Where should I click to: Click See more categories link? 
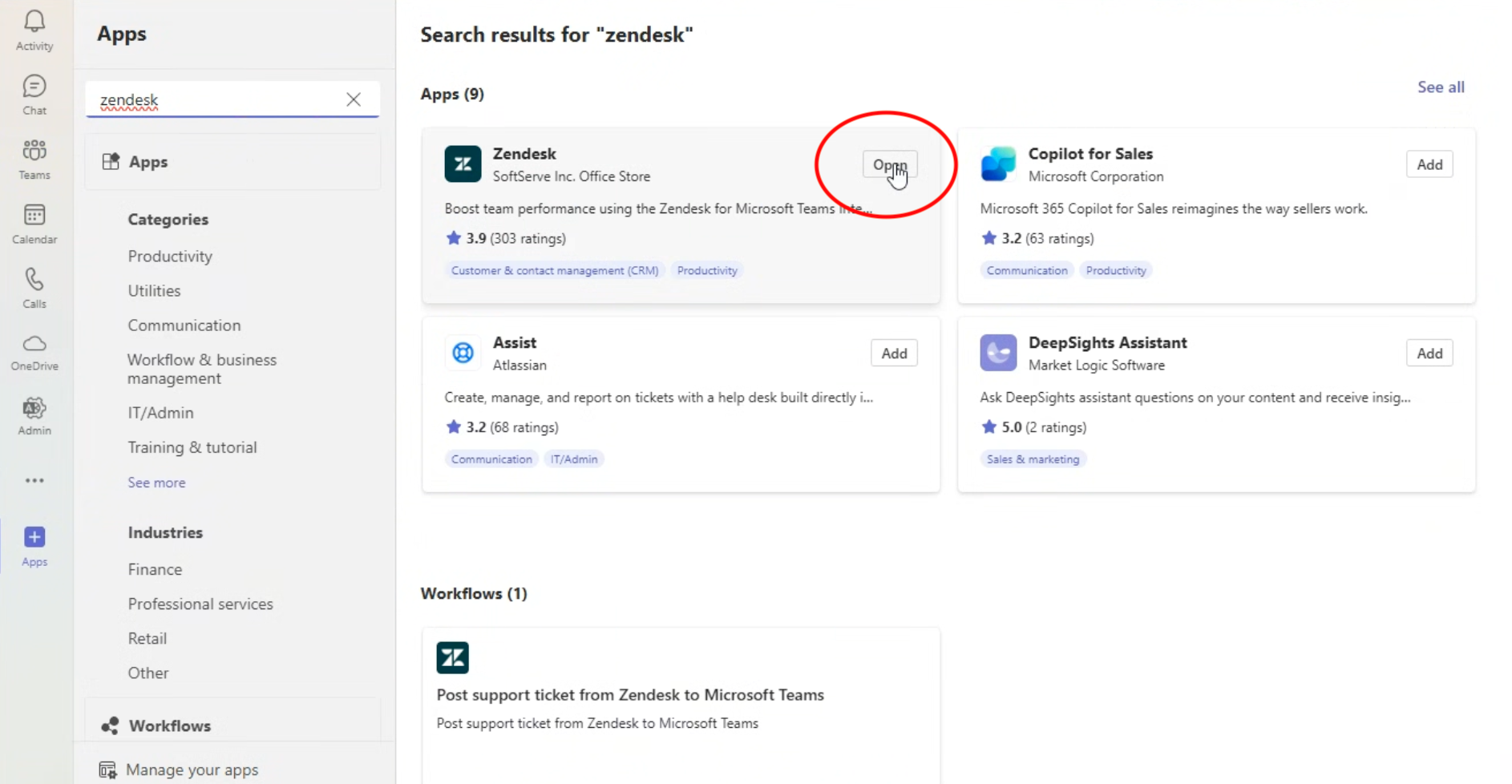[156, 483]
